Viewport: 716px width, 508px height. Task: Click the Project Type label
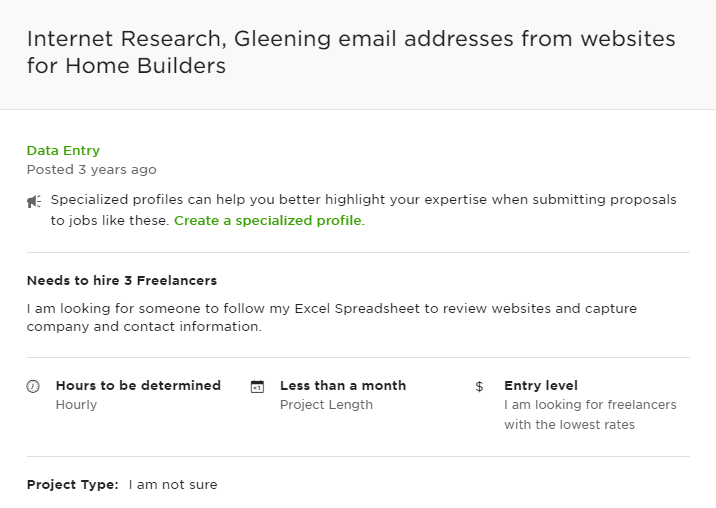tap(73, 485)
